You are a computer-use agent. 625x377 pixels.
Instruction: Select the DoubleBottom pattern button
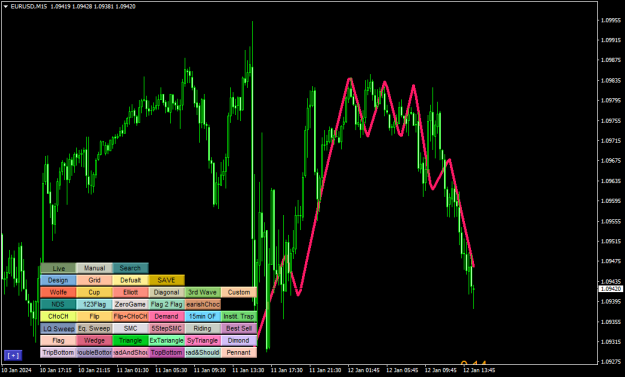tap(94, 352)
